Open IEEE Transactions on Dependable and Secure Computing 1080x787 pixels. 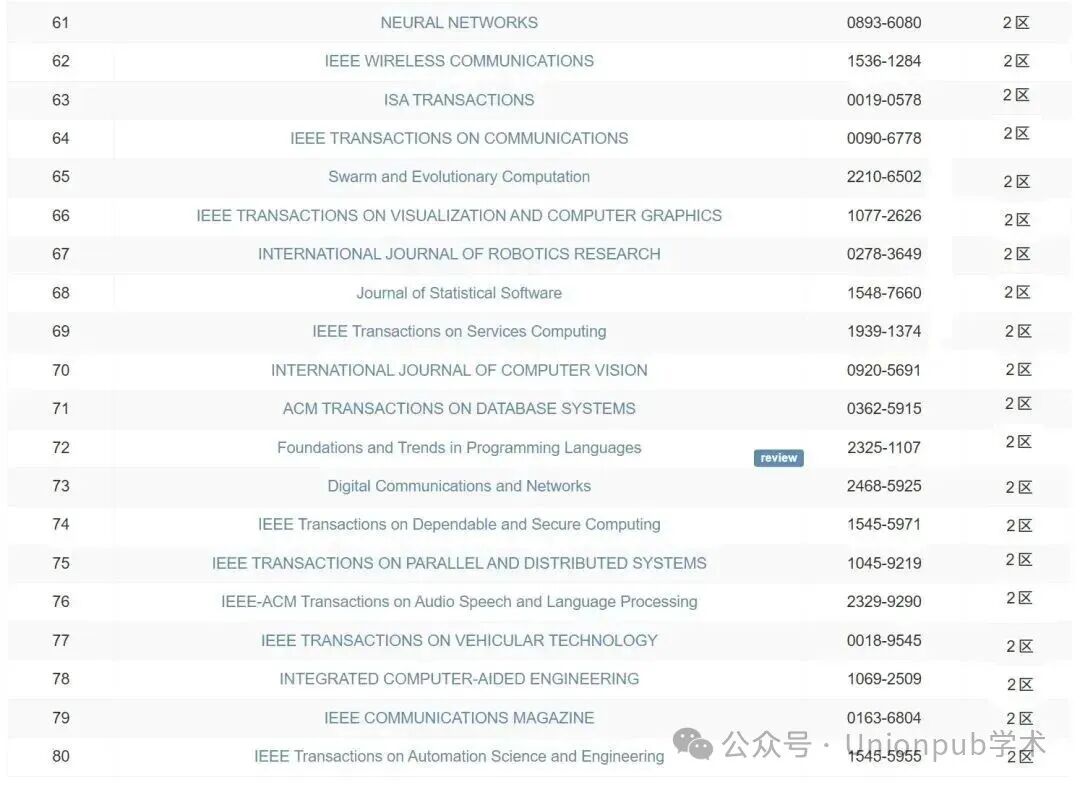coord(459,525)
